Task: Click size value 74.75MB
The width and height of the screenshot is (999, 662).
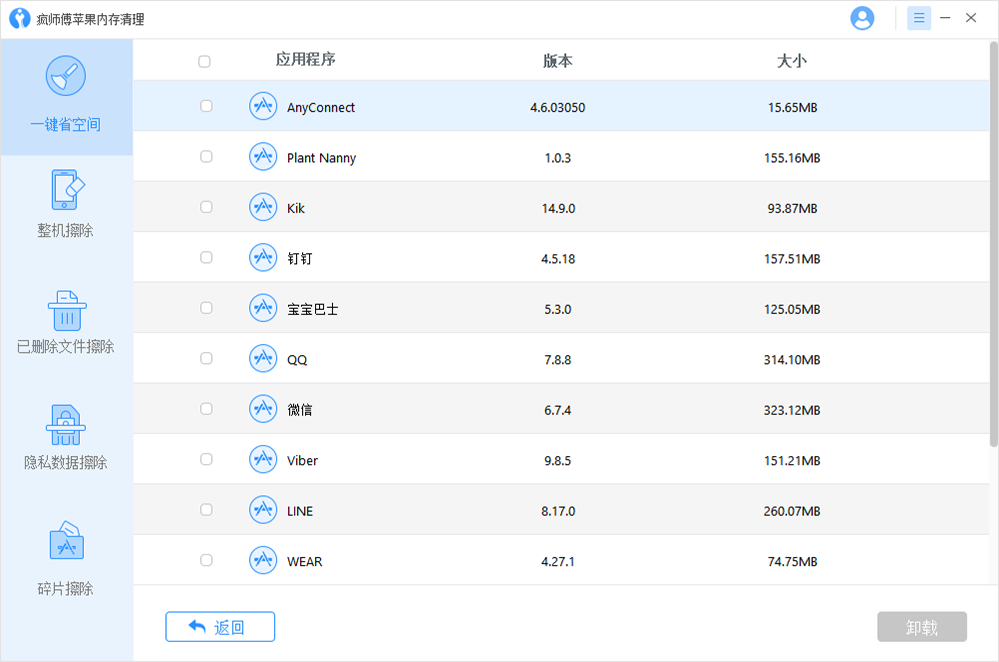Action: [793, 561]
